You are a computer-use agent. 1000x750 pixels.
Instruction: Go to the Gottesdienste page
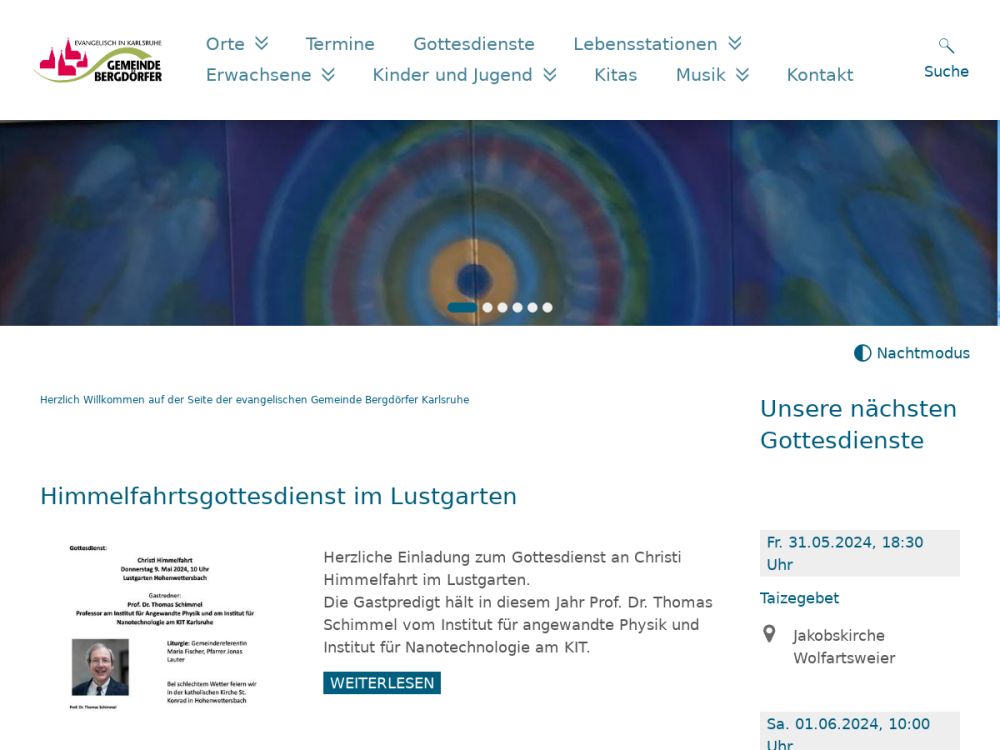pos(474,44)
